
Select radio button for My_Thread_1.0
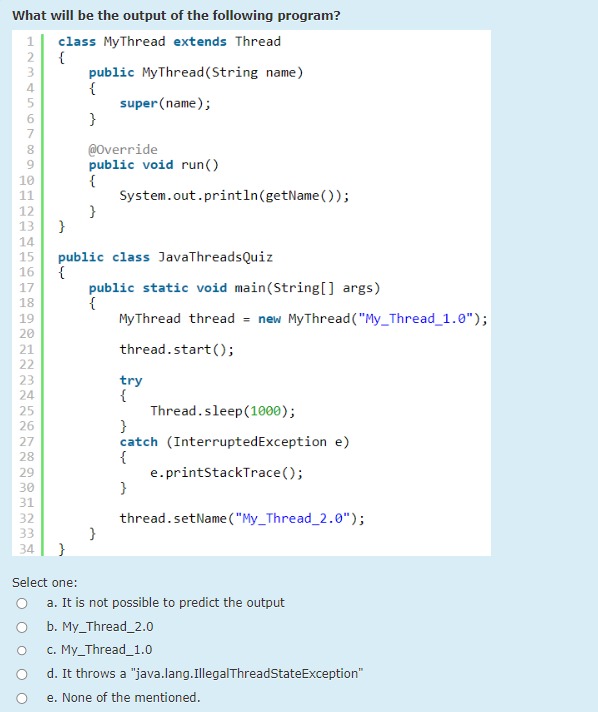(22, 650)
